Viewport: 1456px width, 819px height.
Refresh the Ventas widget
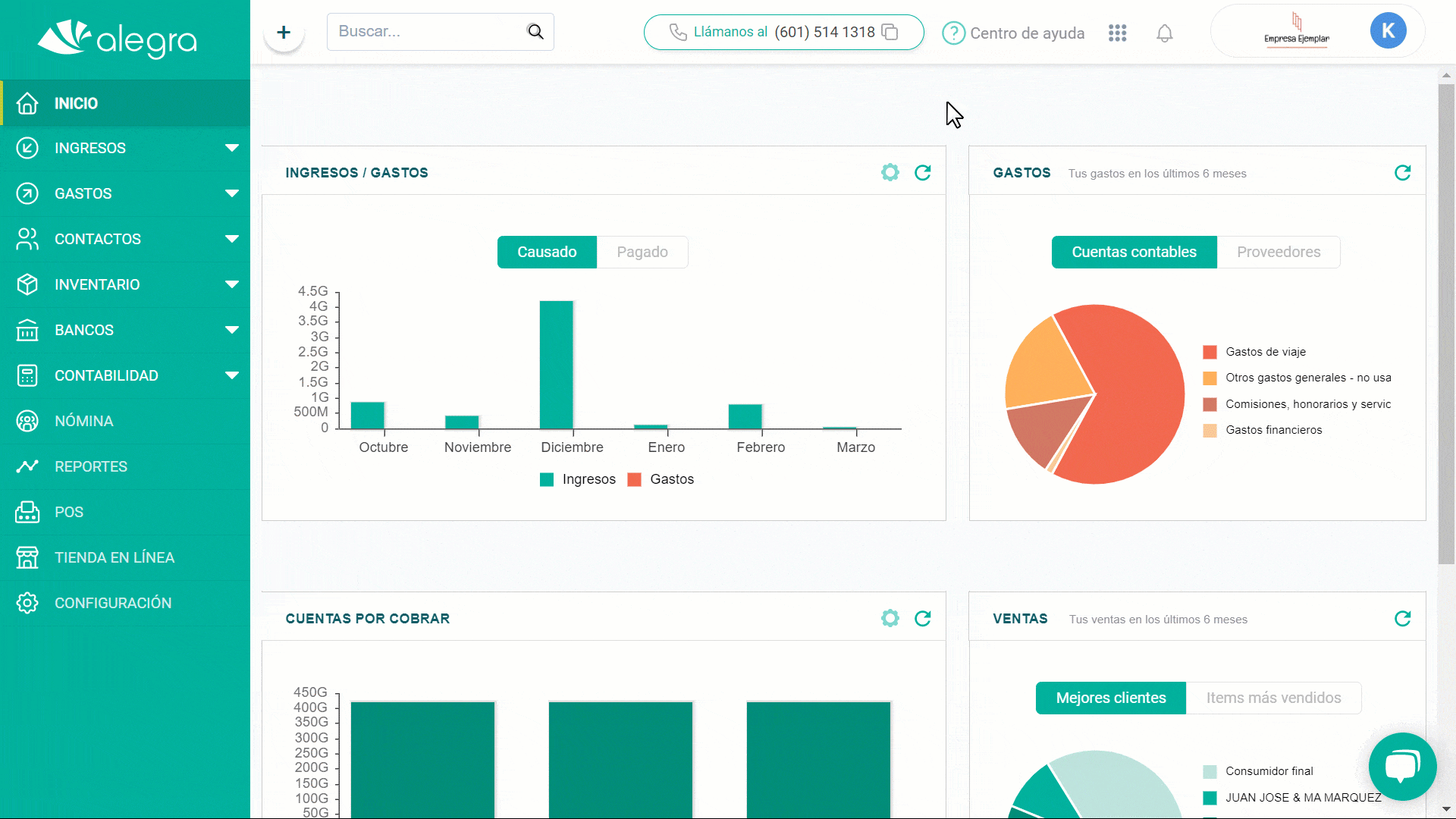(x=1403, y=619)
